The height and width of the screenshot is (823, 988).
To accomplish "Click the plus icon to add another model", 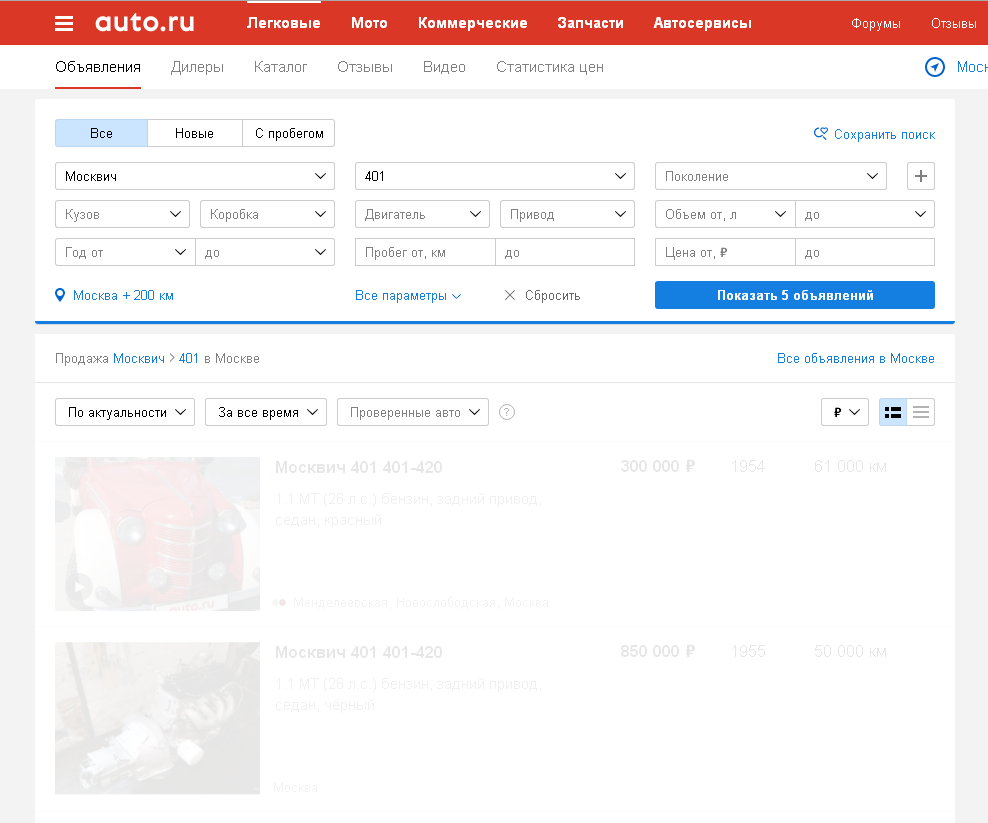I will [921, 176].
